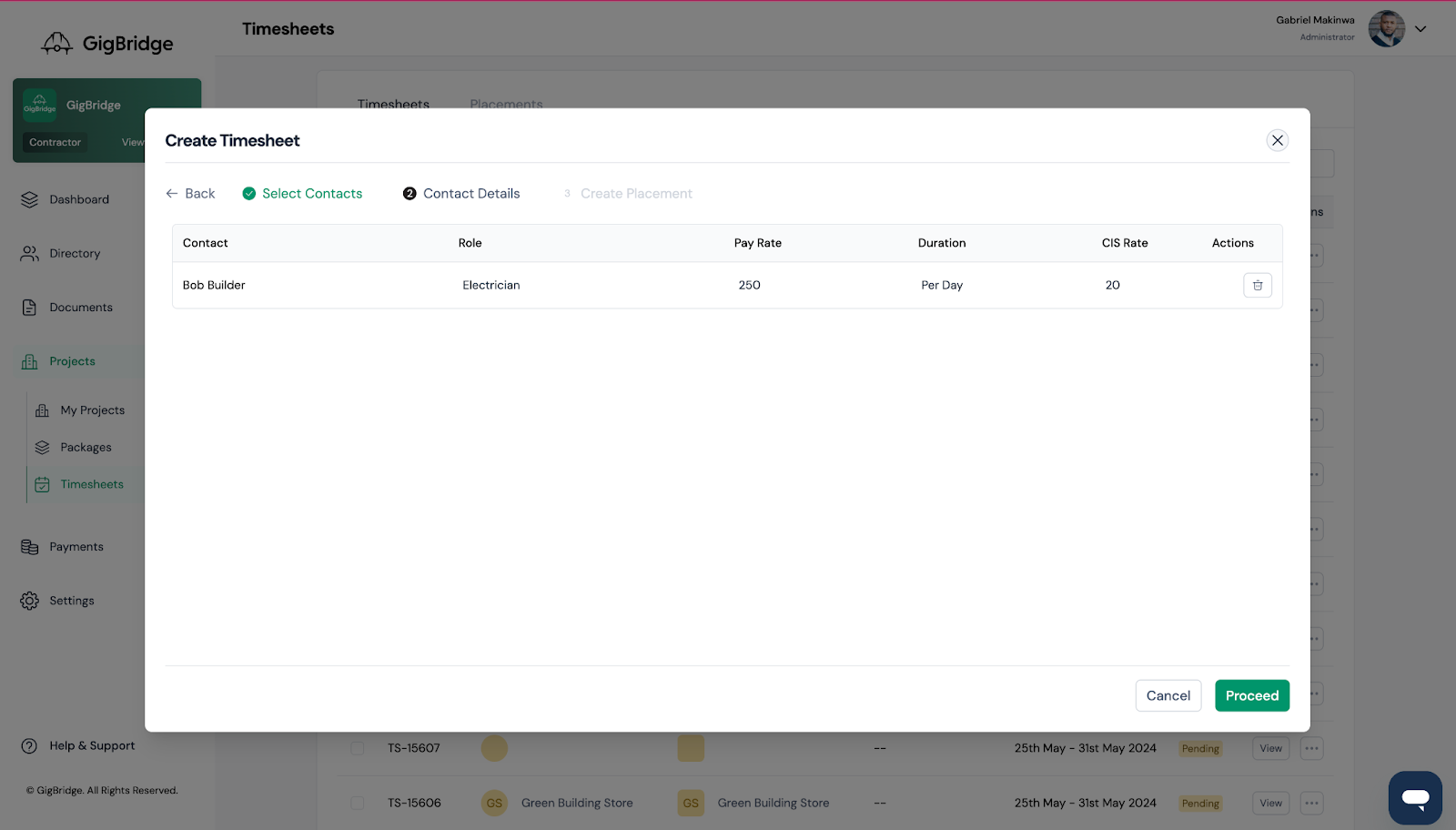Click the Projects building icon
Image resolution: width=1456 pixels, height=830 pixels.
coord(30,361)
